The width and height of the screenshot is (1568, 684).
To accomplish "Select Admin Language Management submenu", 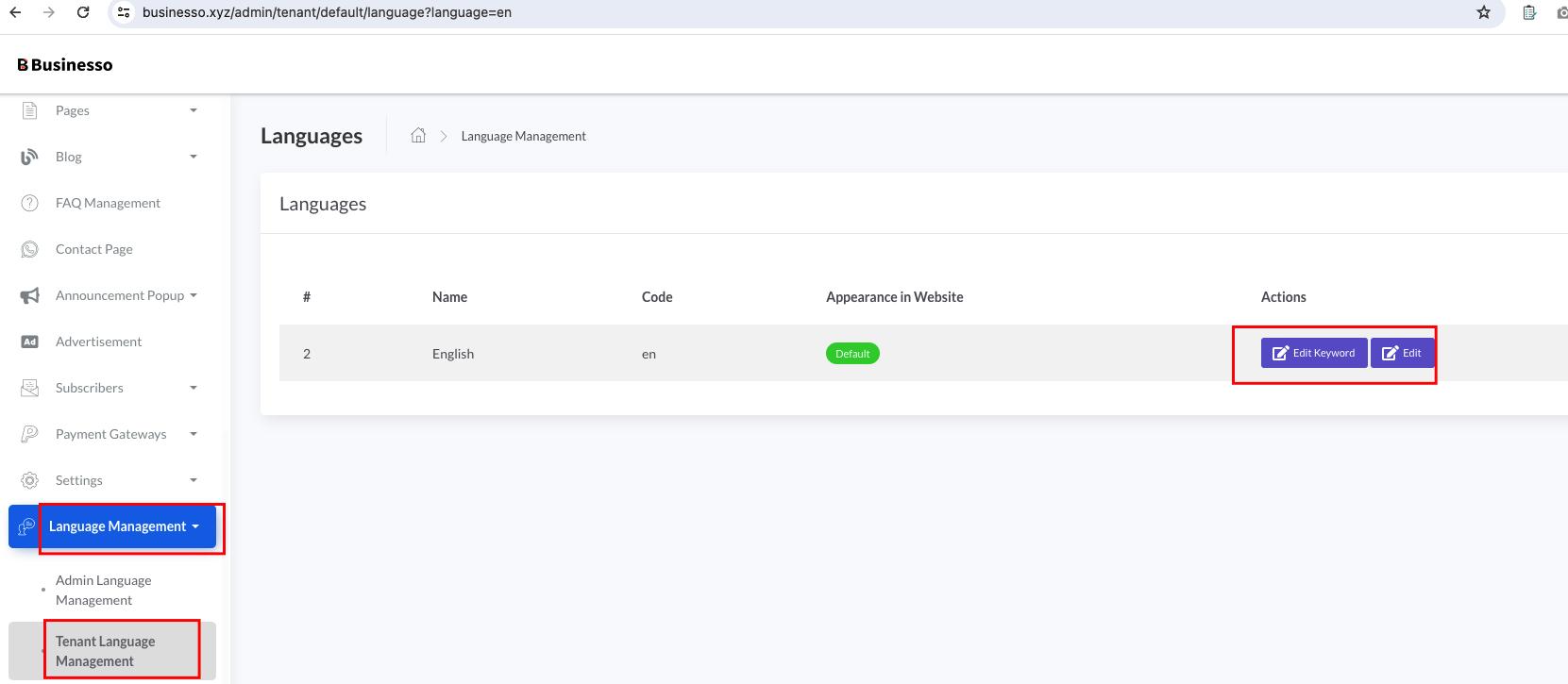I will click(104, 590).
